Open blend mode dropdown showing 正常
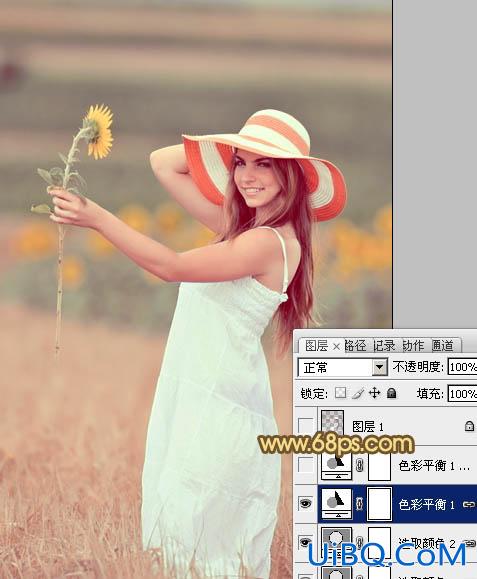The image size is (477, 579). click(x=343, y=367)
